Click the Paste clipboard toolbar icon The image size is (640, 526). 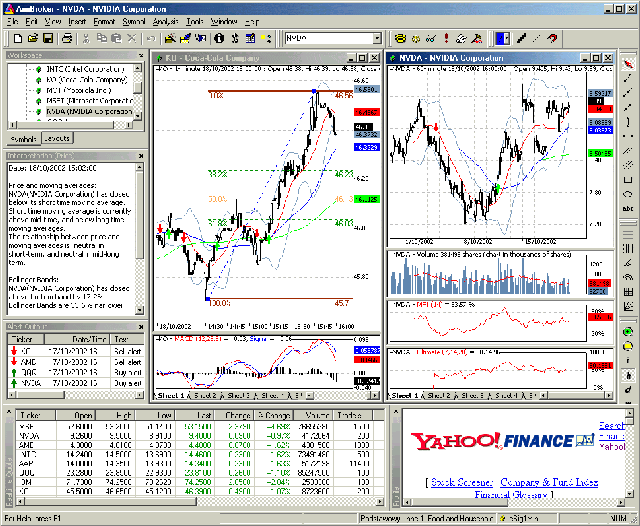(x=116, y=38)
